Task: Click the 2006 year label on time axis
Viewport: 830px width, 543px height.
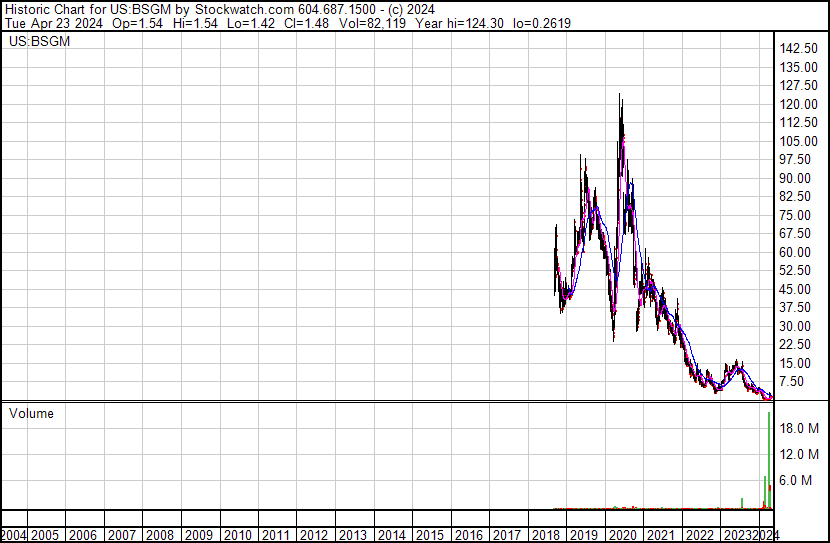Action: pos(83,536)
